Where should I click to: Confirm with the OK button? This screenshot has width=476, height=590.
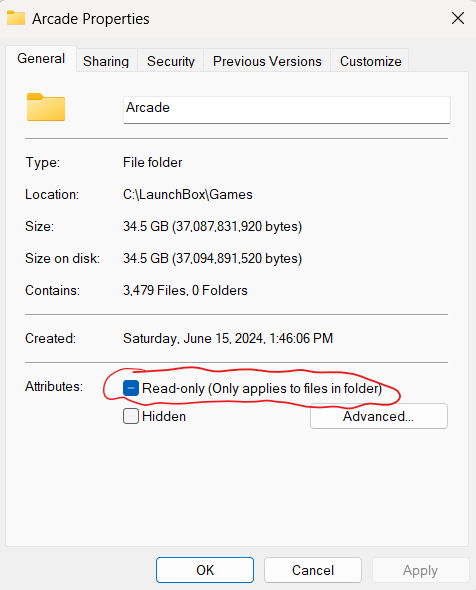point(205,570)
